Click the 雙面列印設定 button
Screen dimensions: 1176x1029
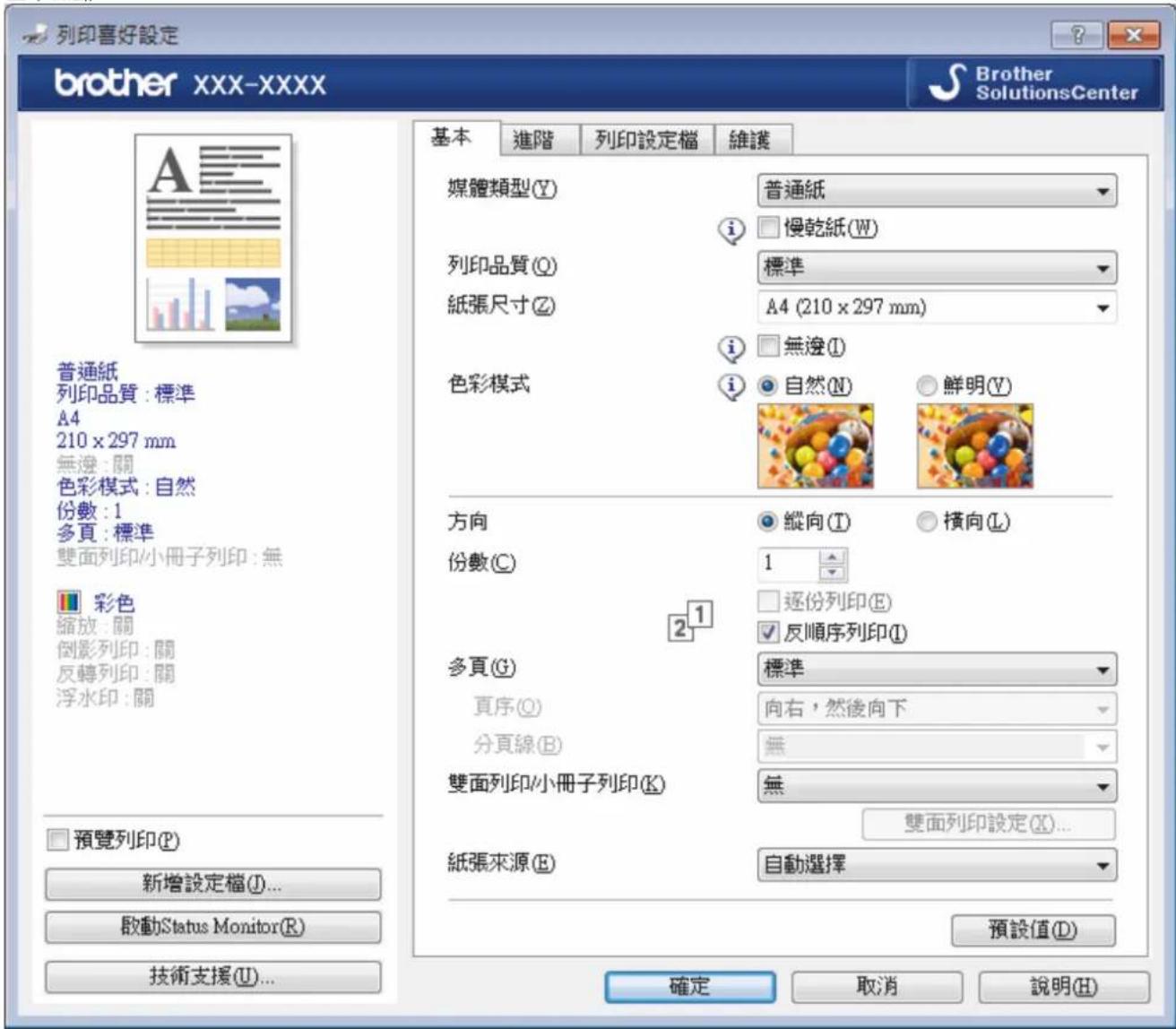point(989,824)
